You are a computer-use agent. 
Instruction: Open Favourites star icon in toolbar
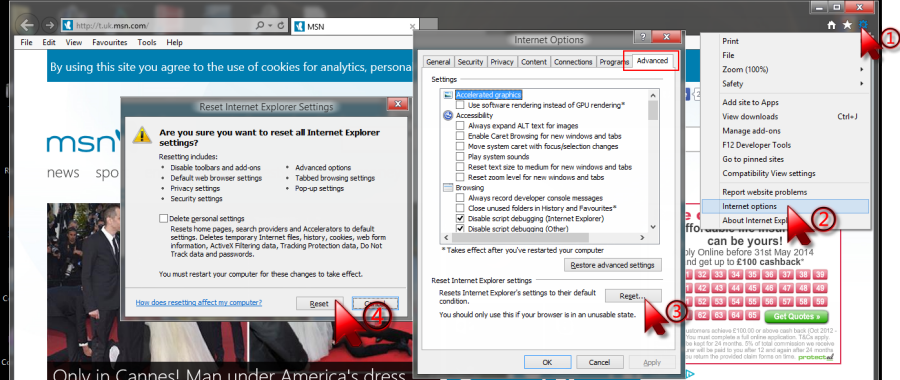tap(847, 25)
